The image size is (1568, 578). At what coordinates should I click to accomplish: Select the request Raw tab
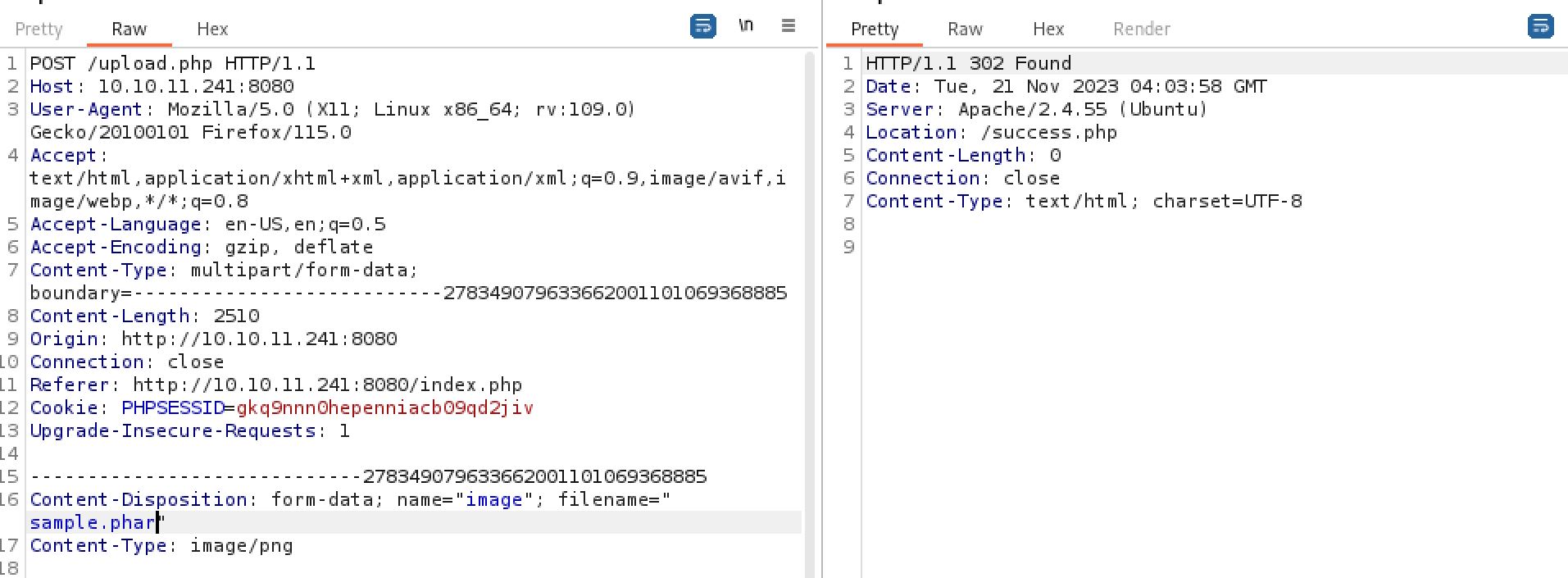(129, 30)
